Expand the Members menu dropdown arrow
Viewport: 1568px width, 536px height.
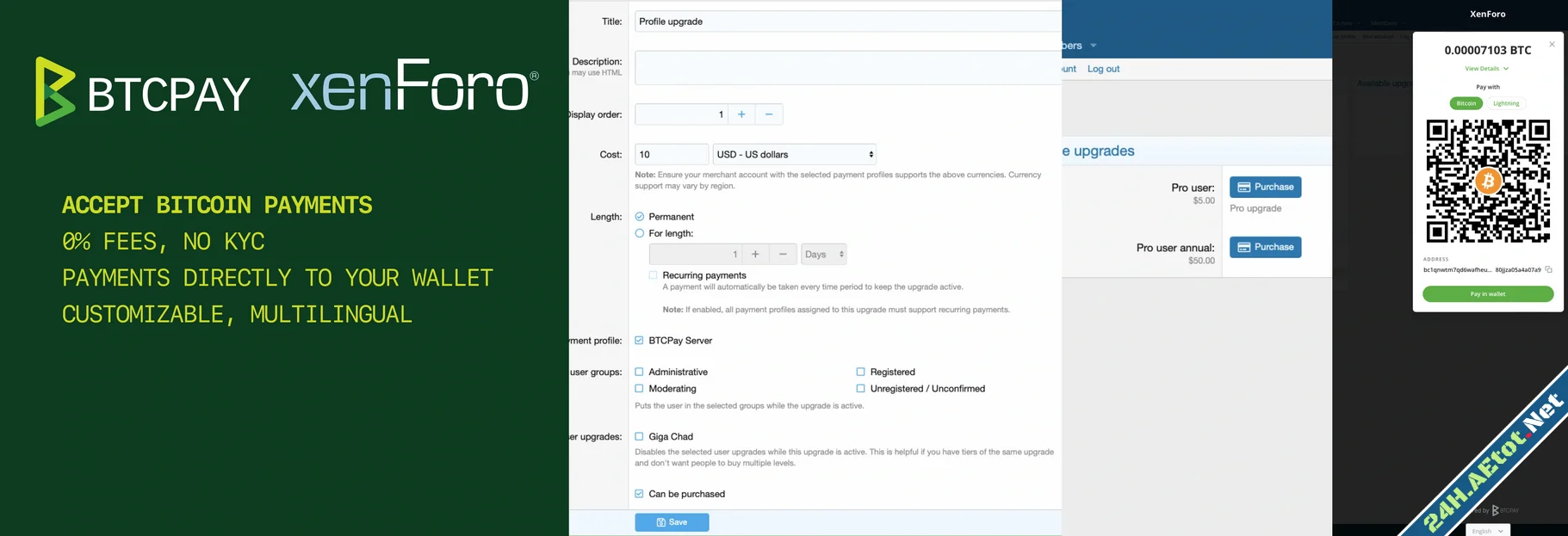1094,46
